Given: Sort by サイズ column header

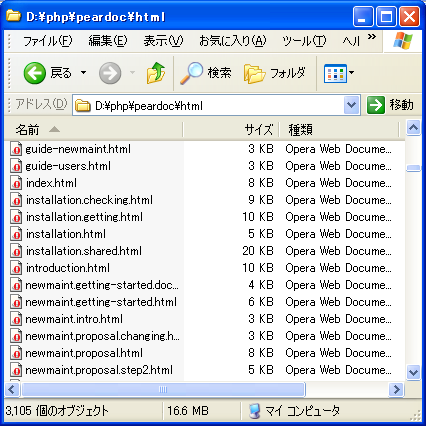Looking at the screenshot, I should [231, 130].
